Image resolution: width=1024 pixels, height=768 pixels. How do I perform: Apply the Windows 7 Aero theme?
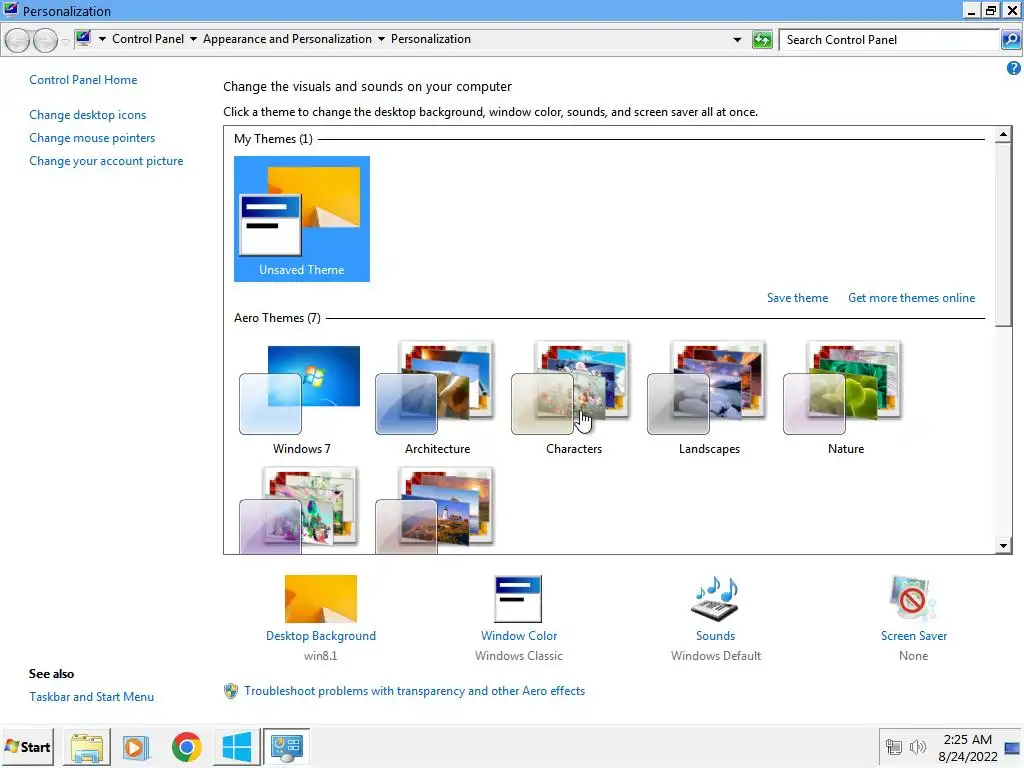[x=302, y=398]
